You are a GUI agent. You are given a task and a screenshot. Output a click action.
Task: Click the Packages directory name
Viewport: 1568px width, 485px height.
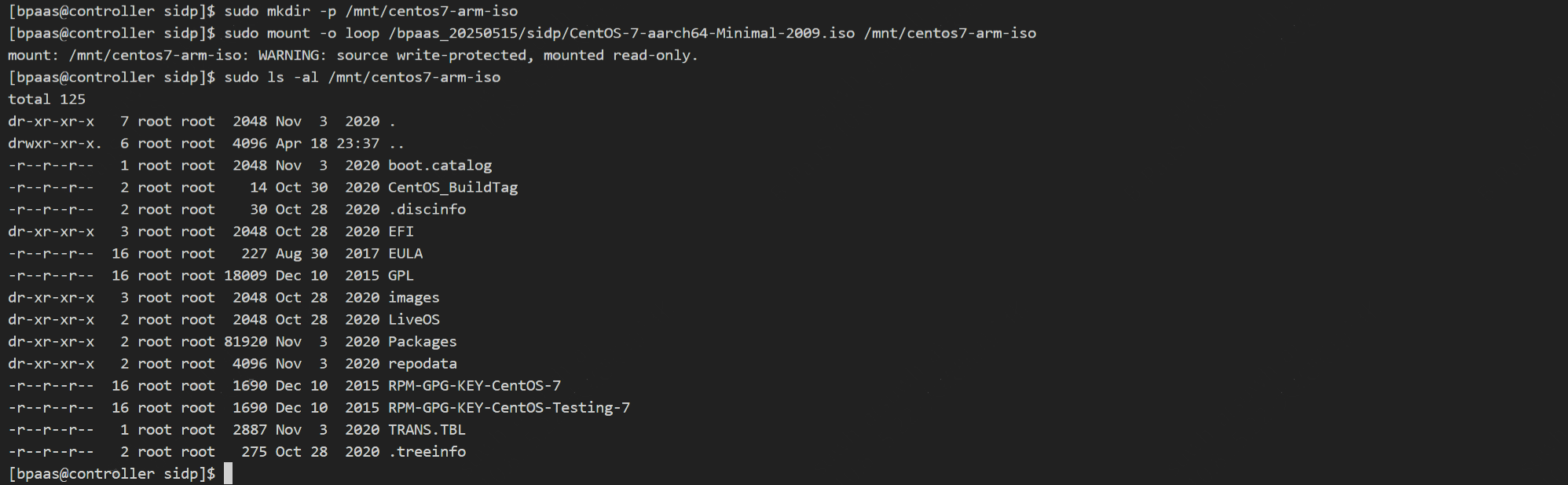click(422, 341)
